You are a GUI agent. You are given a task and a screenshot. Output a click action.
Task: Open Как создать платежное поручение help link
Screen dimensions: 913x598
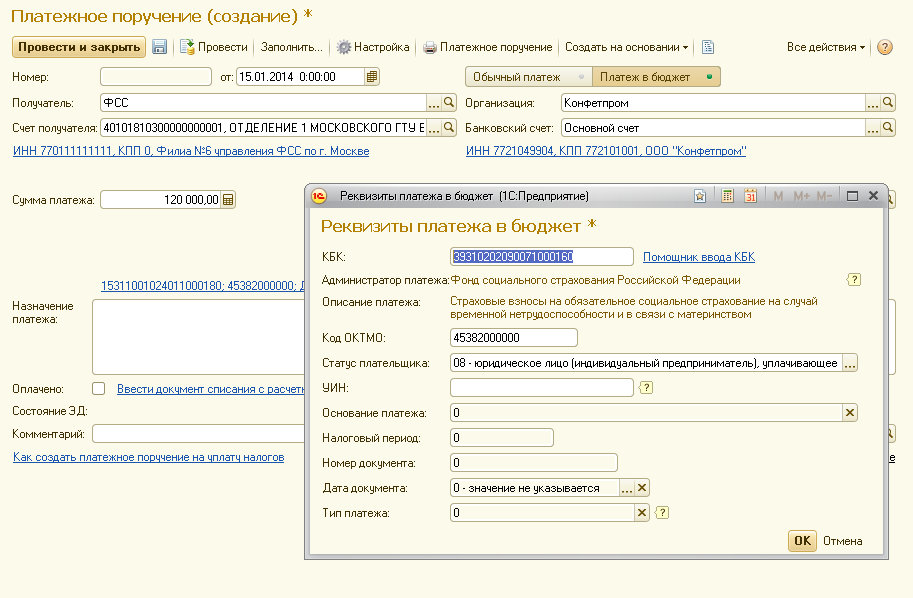click(x=148, y=457)
